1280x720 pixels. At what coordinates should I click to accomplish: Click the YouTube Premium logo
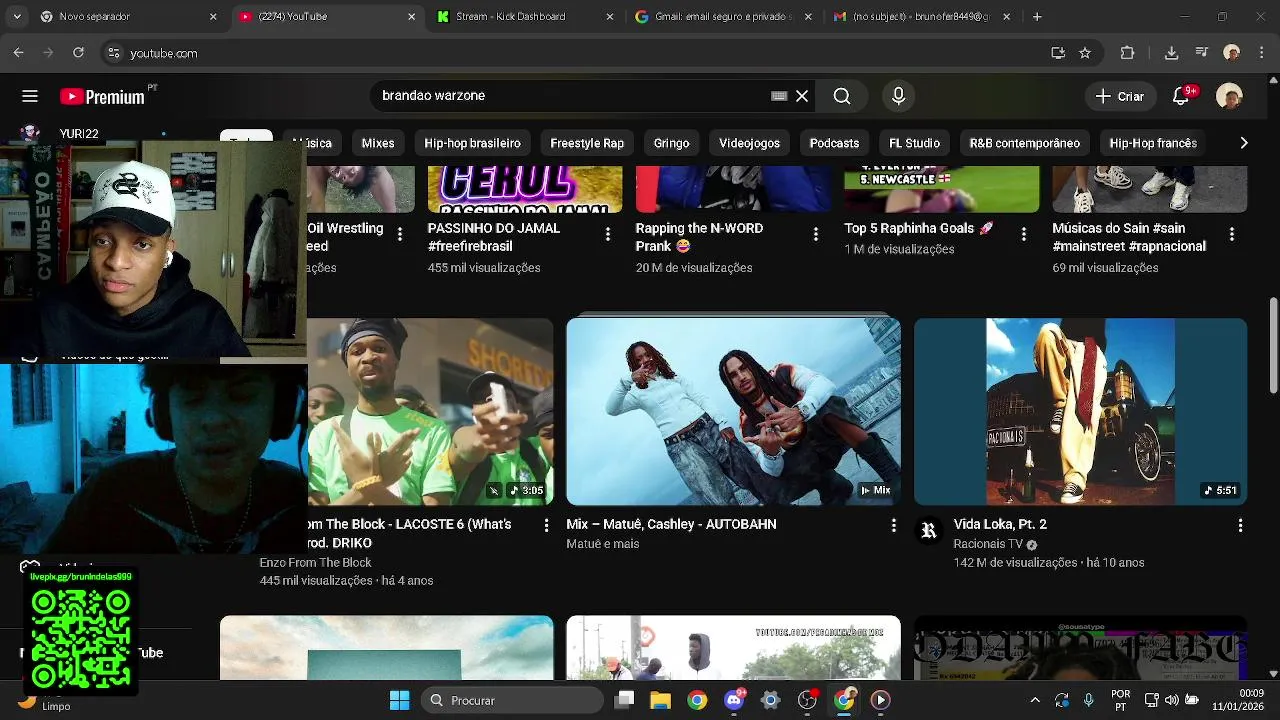(102, 96)
